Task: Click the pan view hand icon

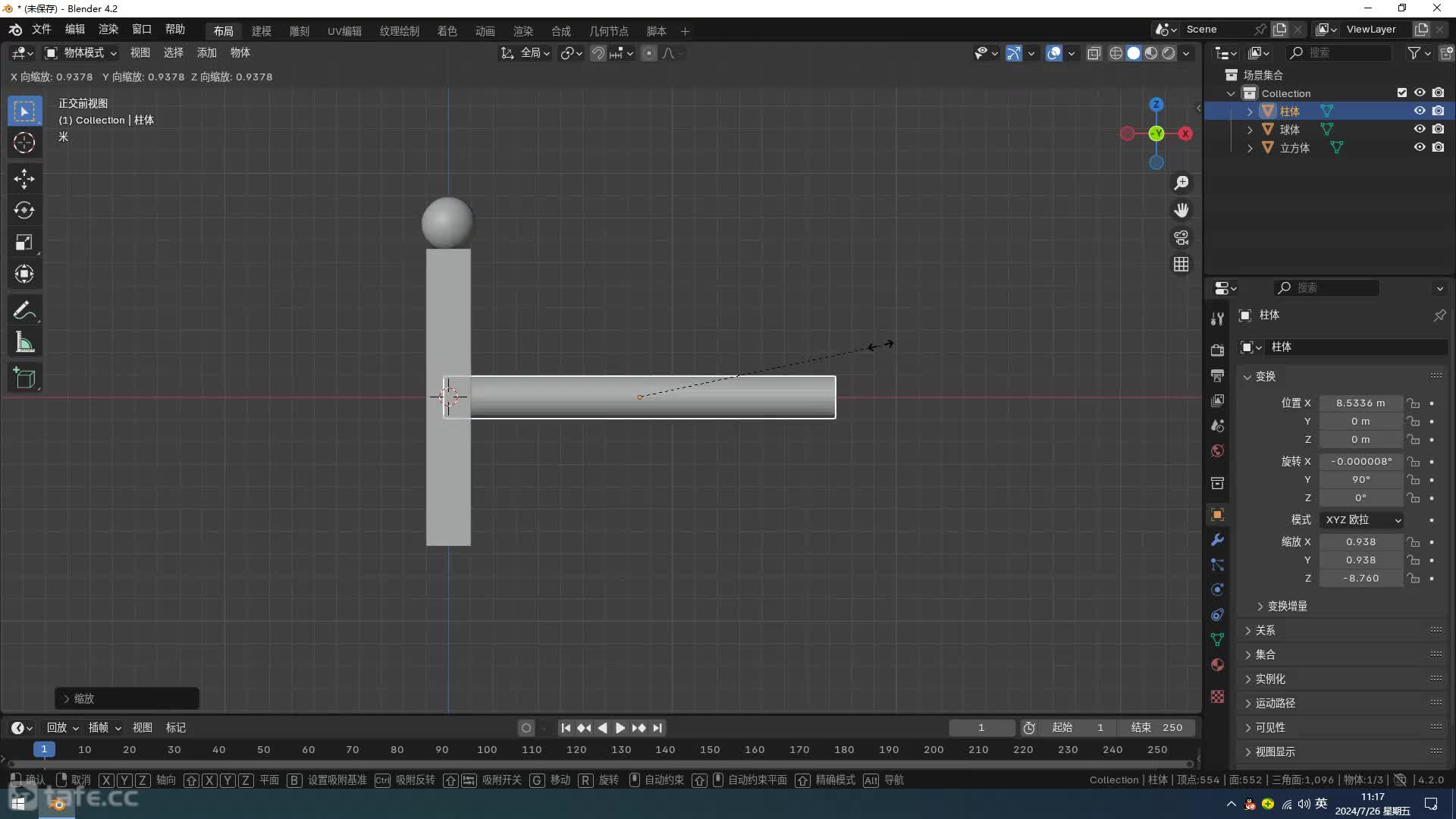Action: click(1181, 210)
